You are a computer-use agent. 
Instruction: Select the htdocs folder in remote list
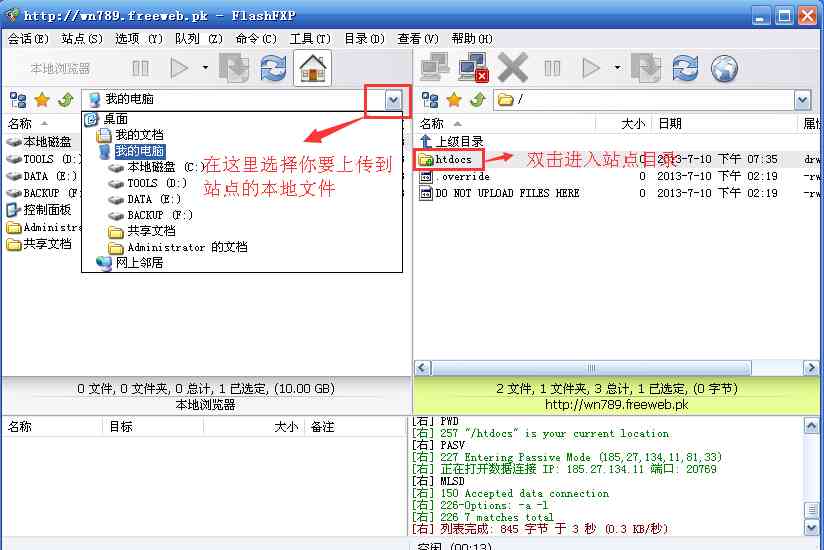[x=453, y=159]
